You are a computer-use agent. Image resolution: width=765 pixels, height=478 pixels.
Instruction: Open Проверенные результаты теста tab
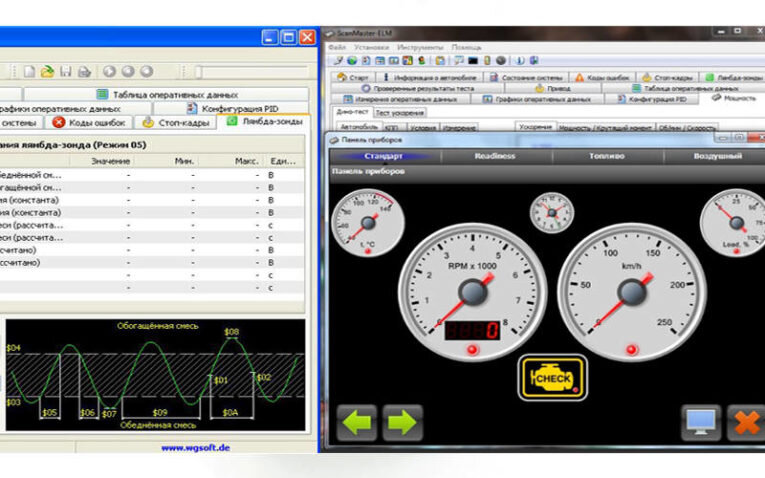point(418,88)
